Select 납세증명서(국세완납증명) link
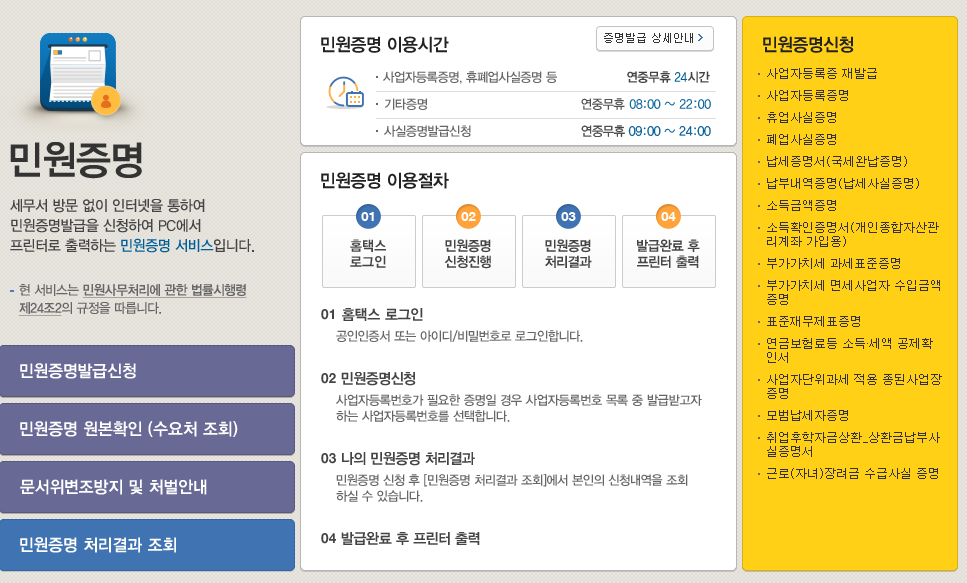This screenshot has height=583, width=967. coord(836,161)
